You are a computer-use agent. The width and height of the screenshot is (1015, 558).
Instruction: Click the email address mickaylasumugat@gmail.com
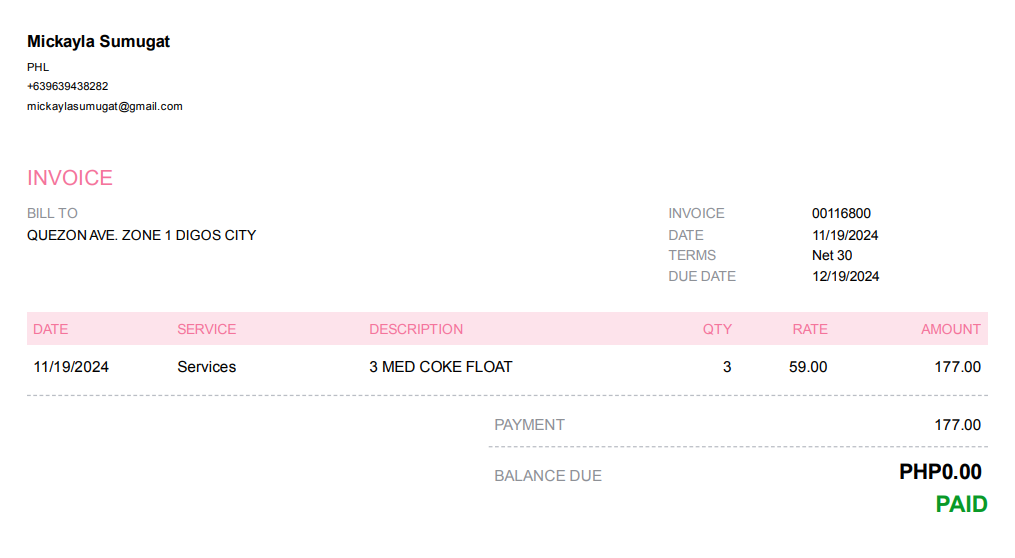coord(105,106)
